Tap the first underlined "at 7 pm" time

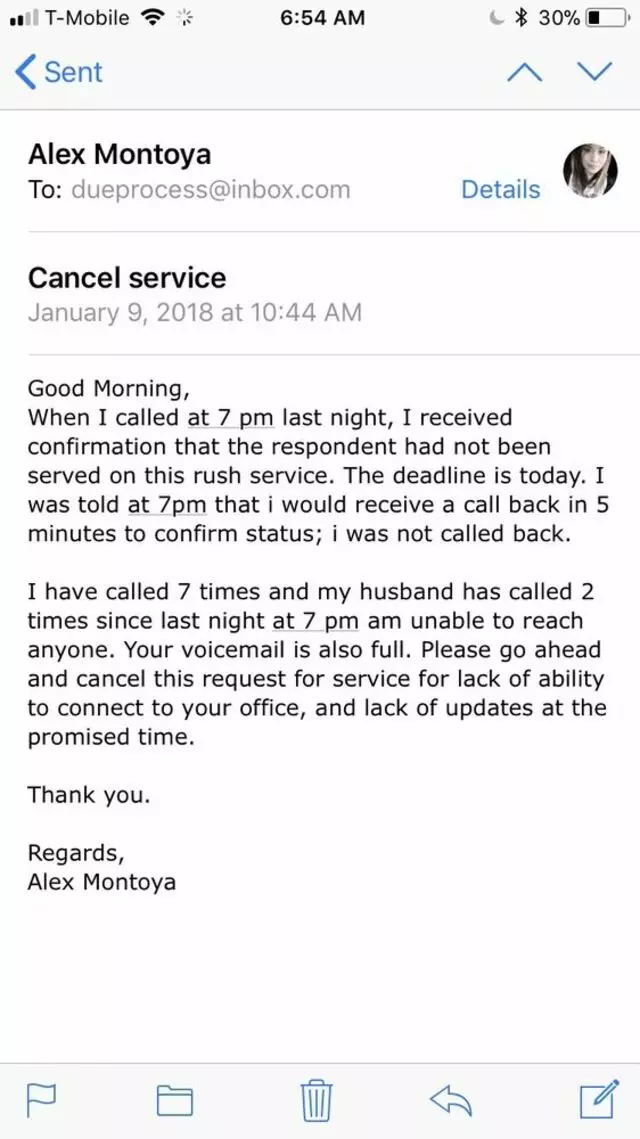click(x=230, y=418)
